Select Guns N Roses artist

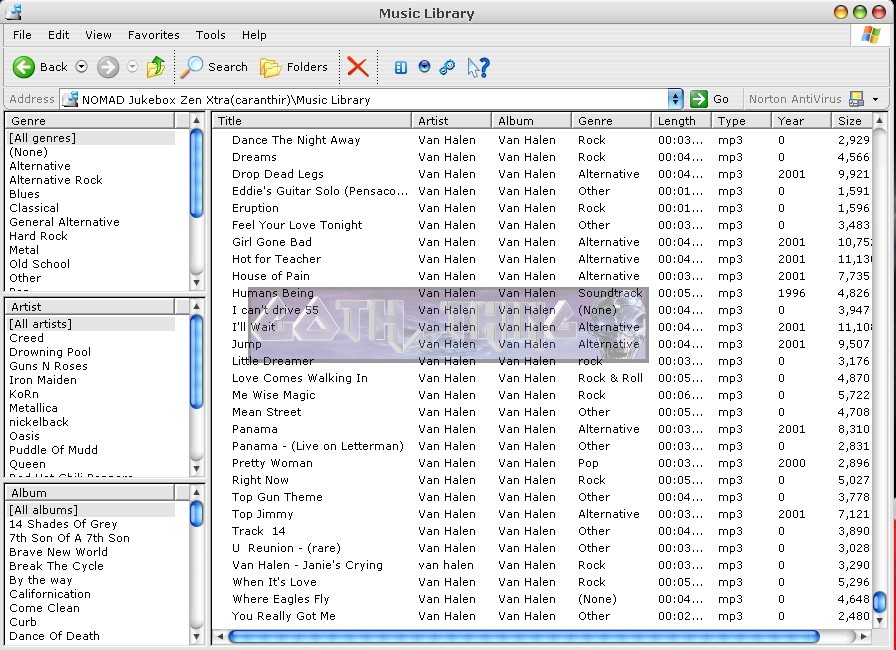(49, 366)
